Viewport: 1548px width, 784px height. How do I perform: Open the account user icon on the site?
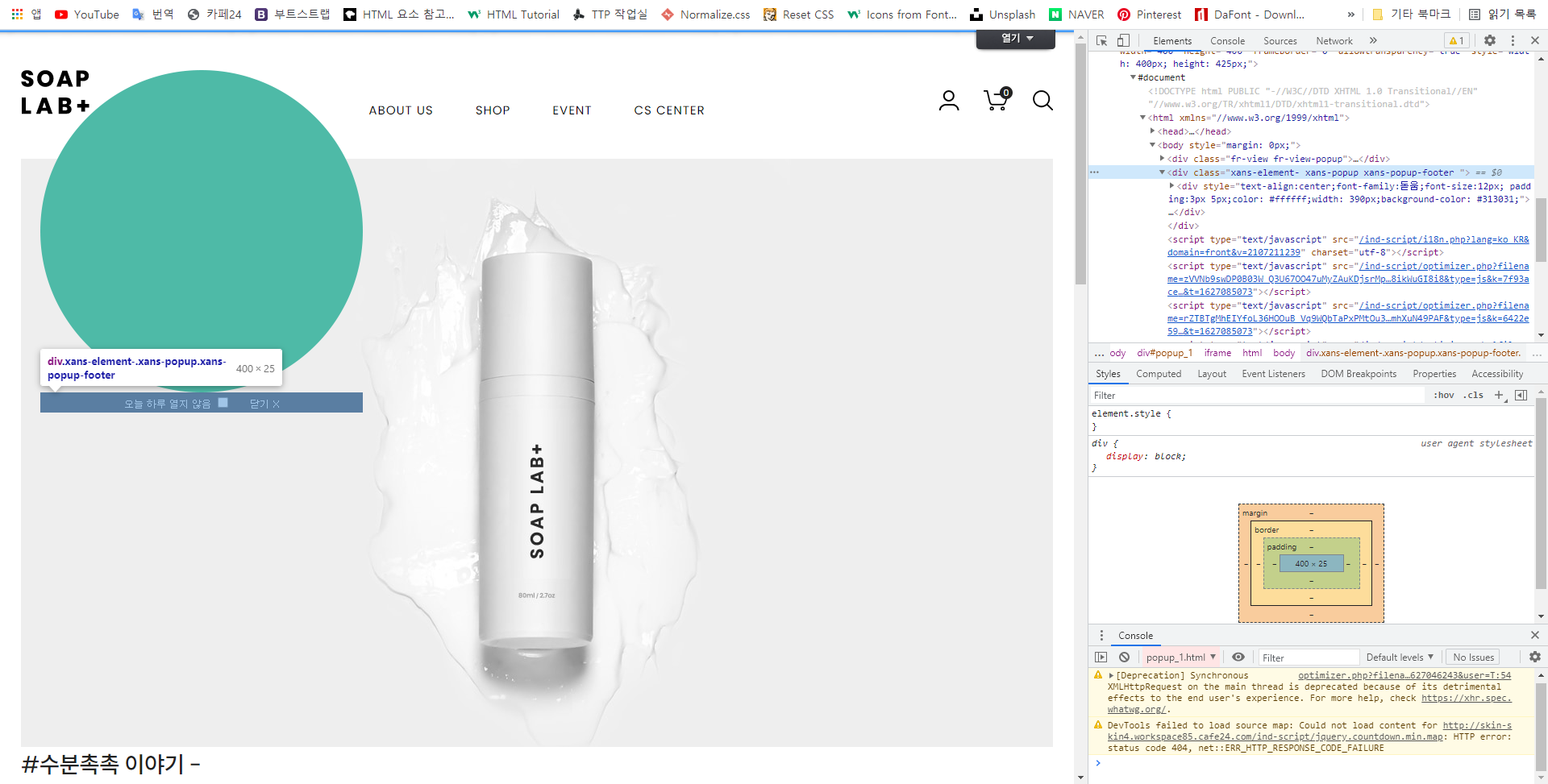pyautogui.click(x=949, y=101)
